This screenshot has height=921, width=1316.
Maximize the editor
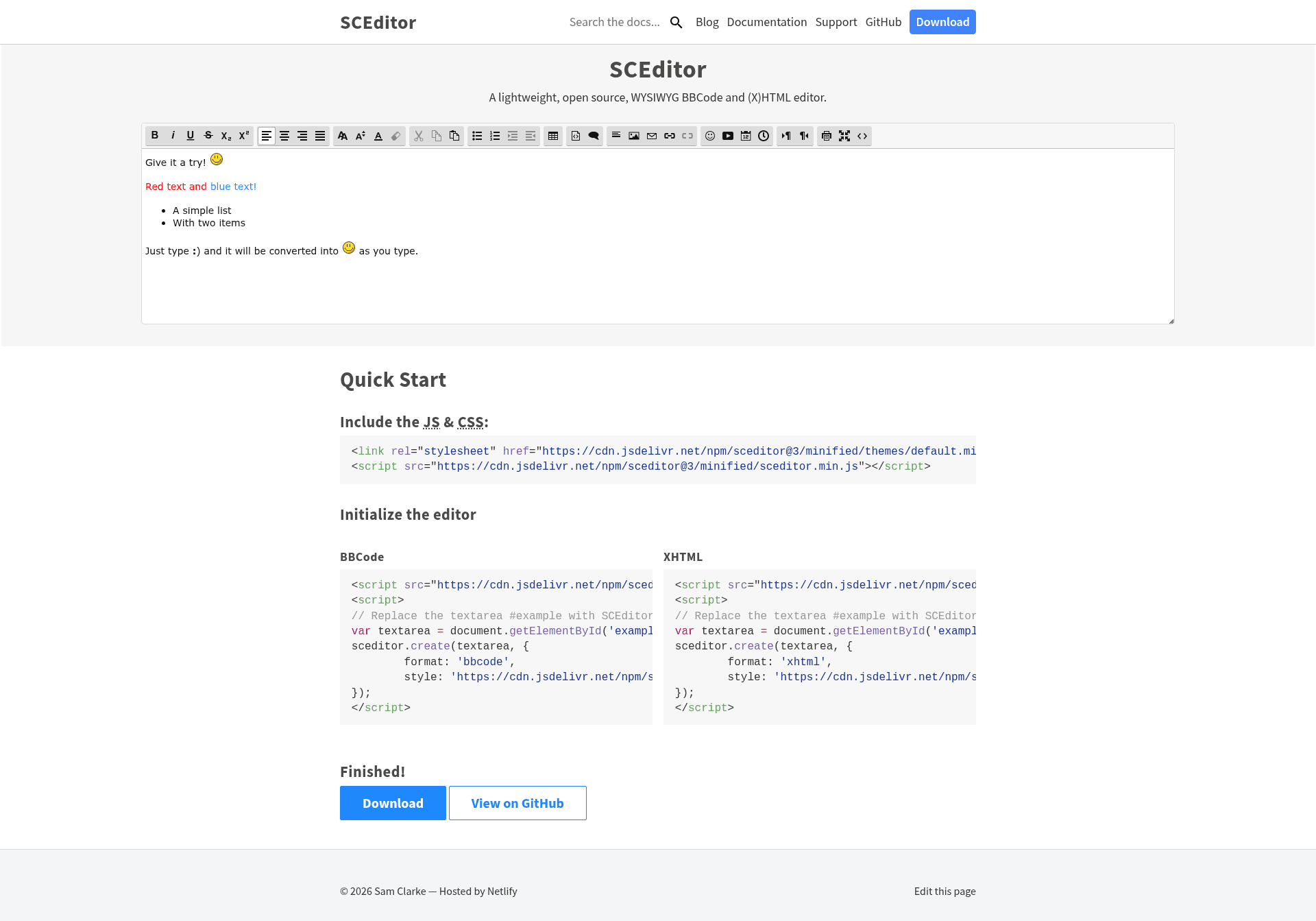tap(844, 136)
